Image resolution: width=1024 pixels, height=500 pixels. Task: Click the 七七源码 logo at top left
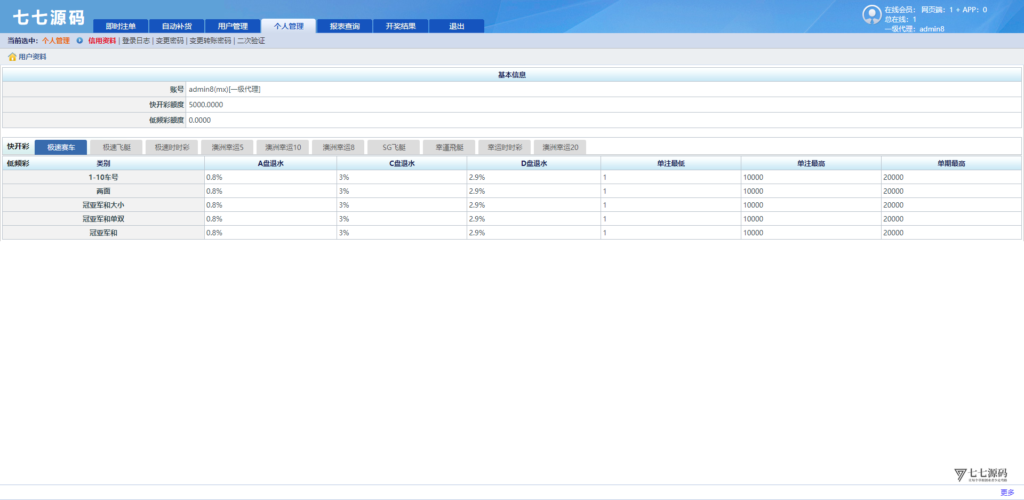click(x=48, y=16)
